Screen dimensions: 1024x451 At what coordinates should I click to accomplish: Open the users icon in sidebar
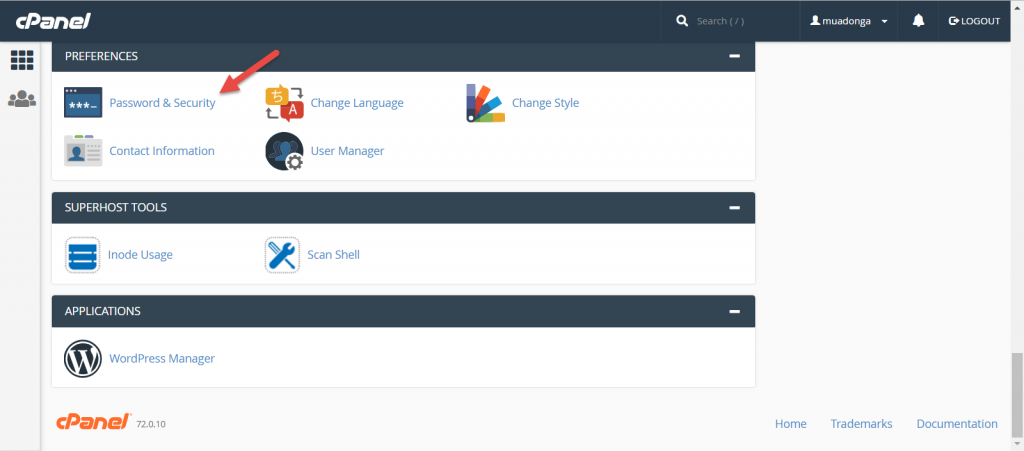[x=22, y=98]
